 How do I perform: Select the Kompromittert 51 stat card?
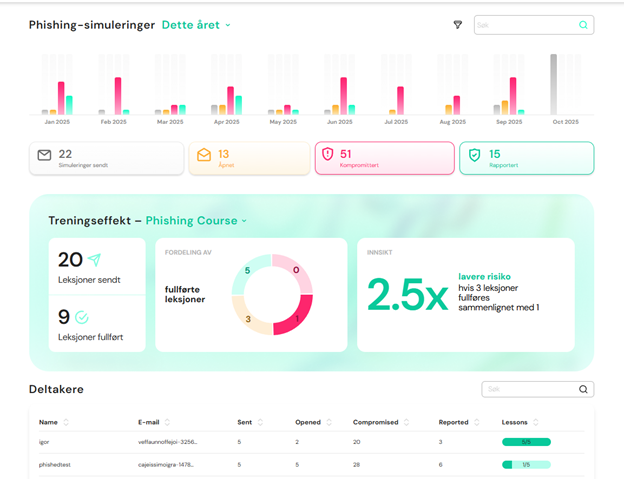(383, 158)
